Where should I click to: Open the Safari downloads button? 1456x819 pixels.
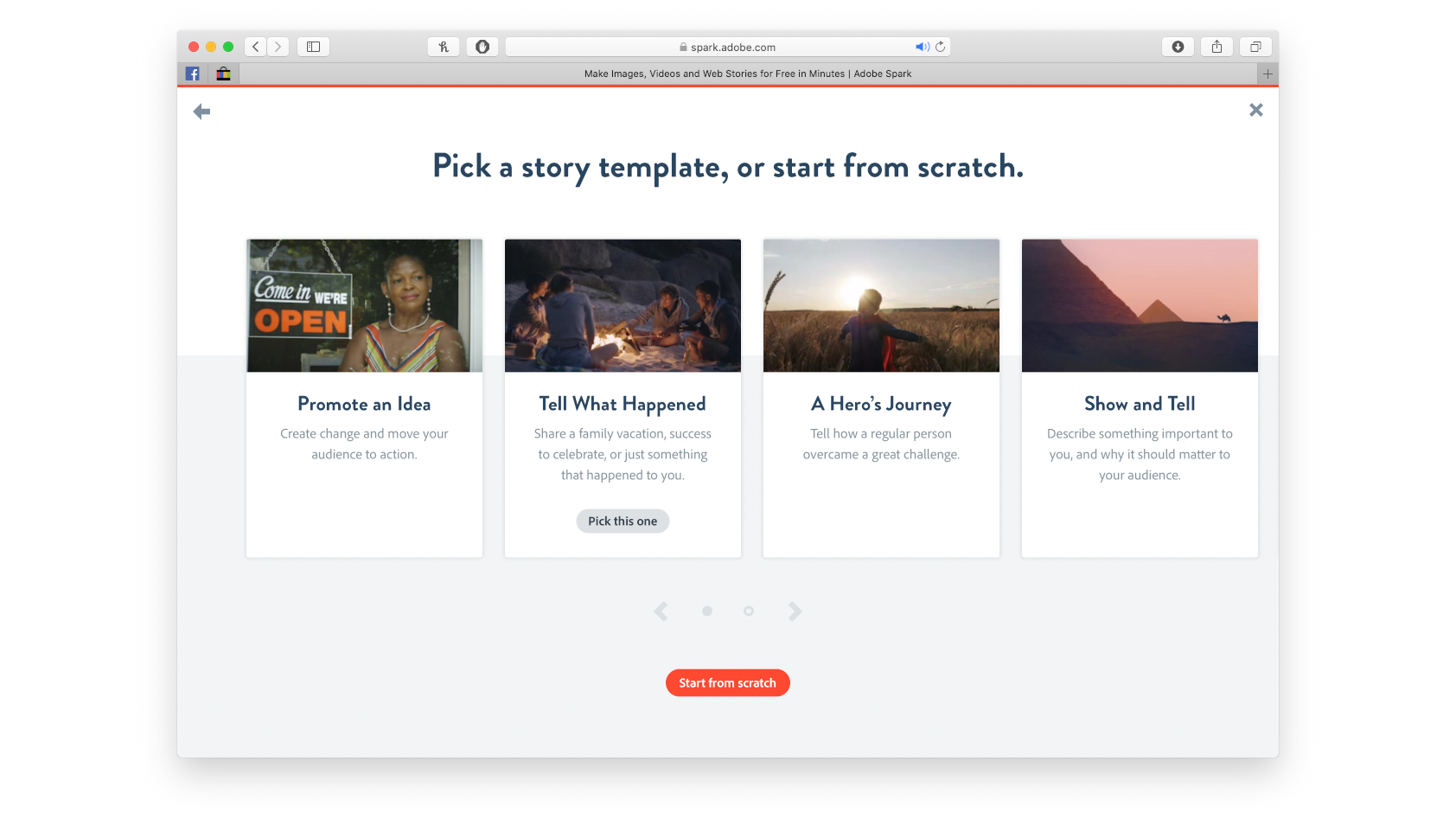point(1178,47)
